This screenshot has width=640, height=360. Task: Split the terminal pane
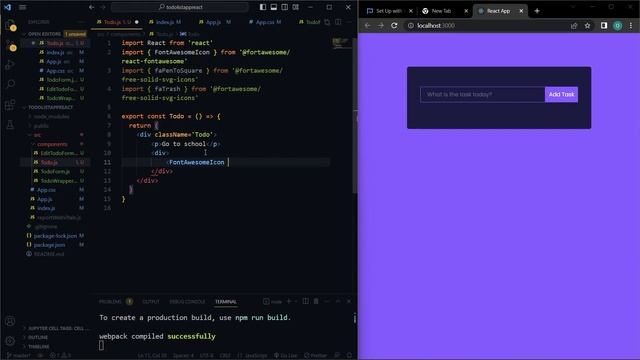(305, 301)
